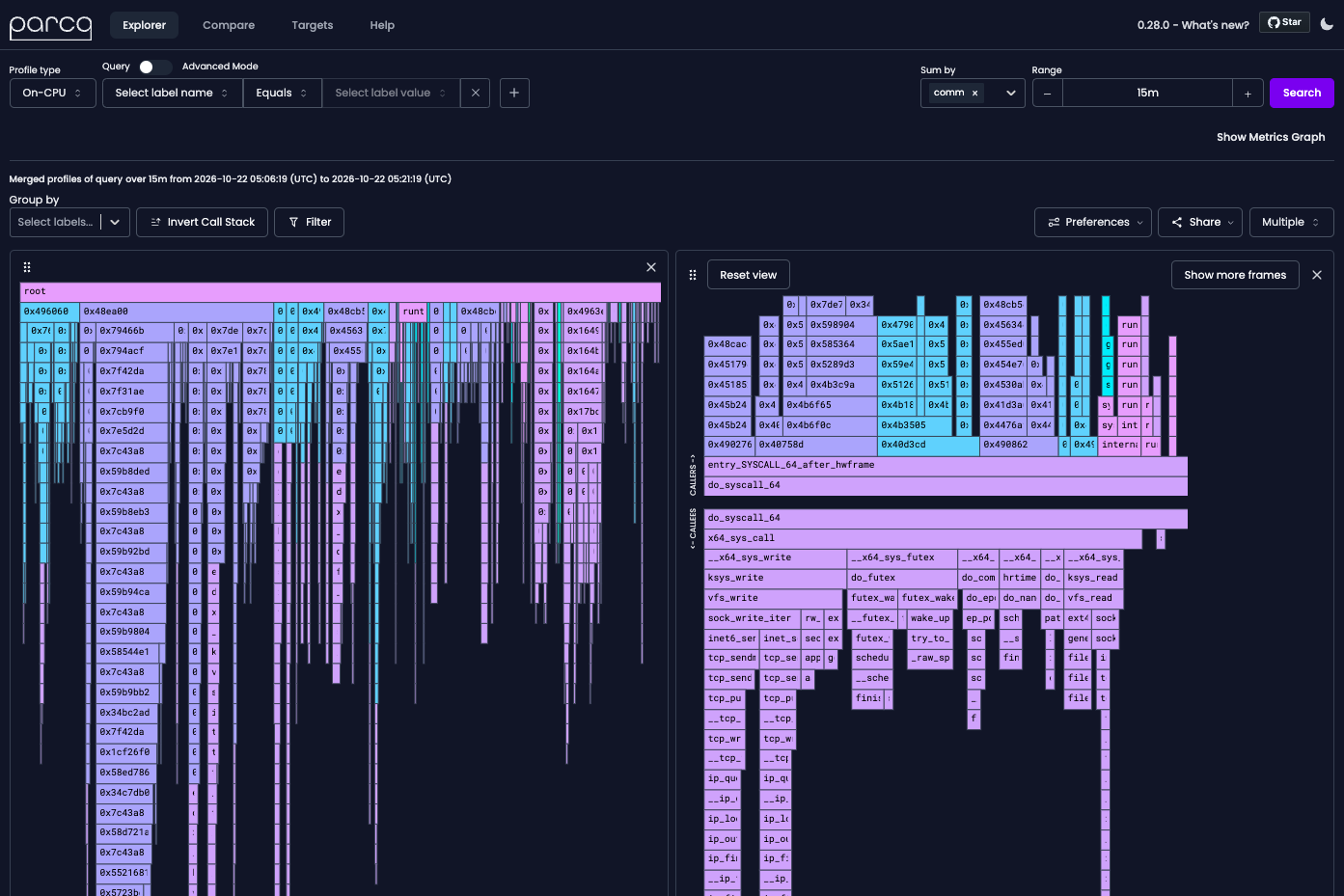The image size is (1344, 896).
Task: Open the On-CPU profile type dropdown
Action: click(x=53, y=93)
